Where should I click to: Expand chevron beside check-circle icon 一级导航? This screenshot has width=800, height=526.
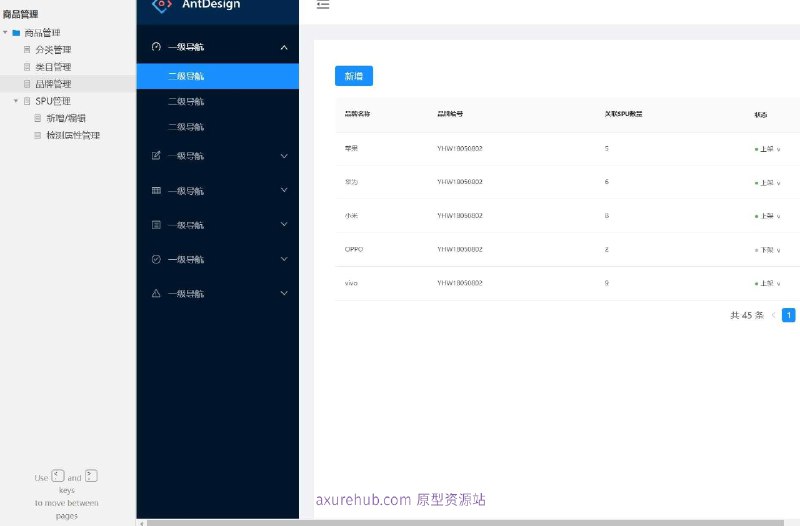[x=284, y=259]
